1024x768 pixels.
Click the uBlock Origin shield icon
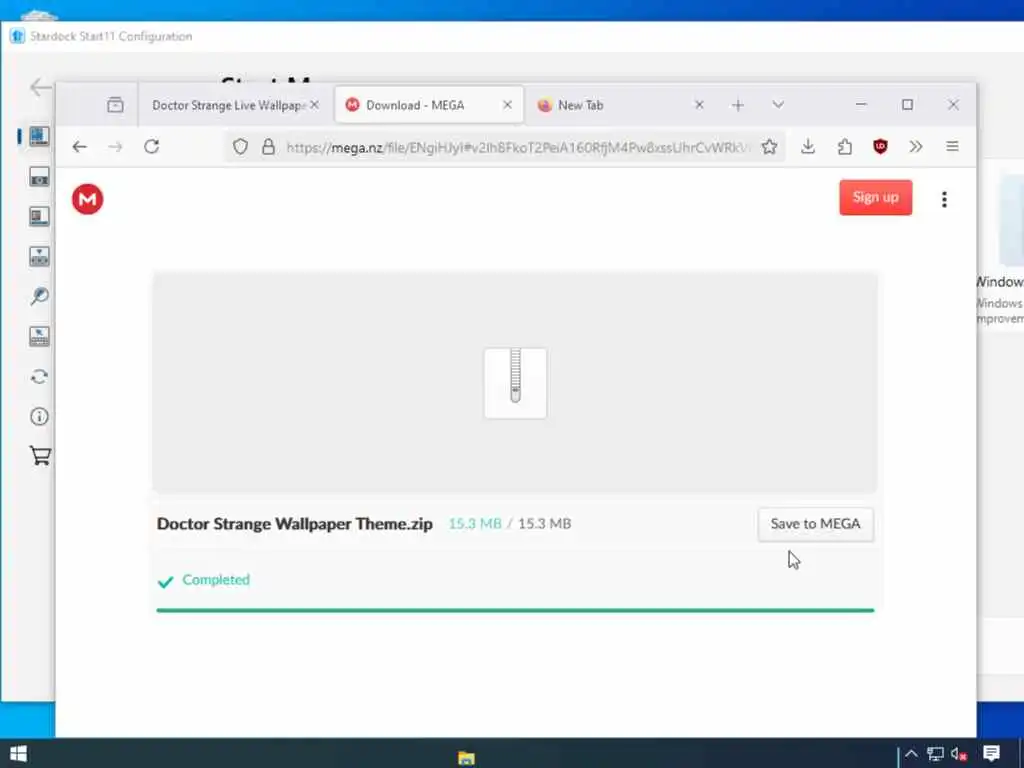pos(880,147)
